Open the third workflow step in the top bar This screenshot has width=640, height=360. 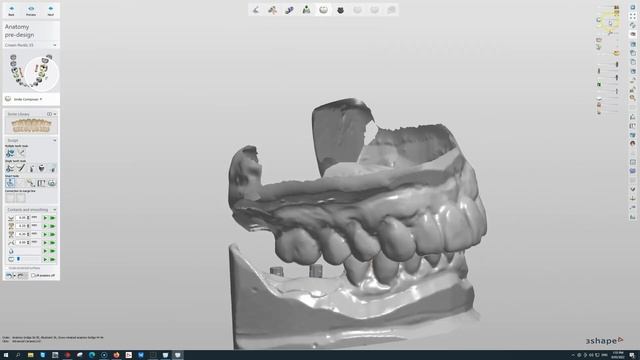pyautogui.click(x=289, y=10)
